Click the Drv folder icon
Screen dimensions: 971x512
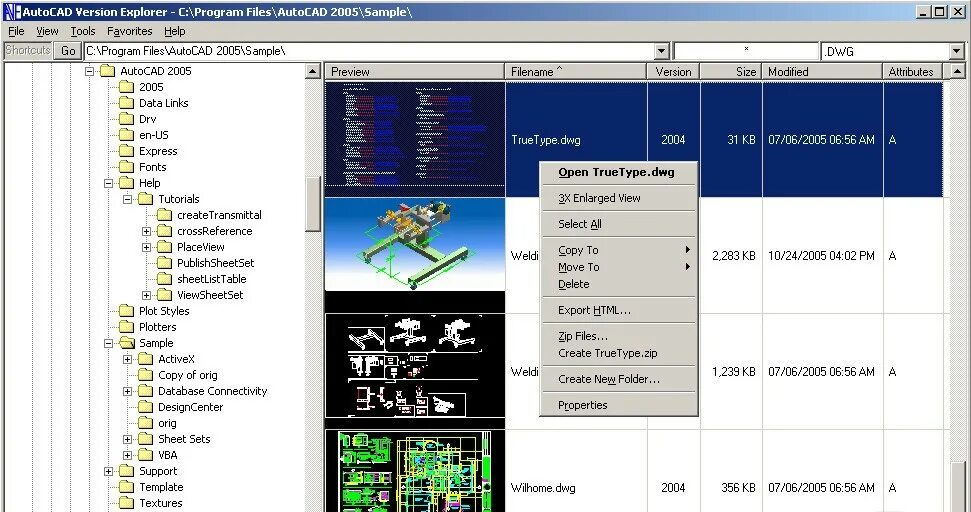click(126, 119)
